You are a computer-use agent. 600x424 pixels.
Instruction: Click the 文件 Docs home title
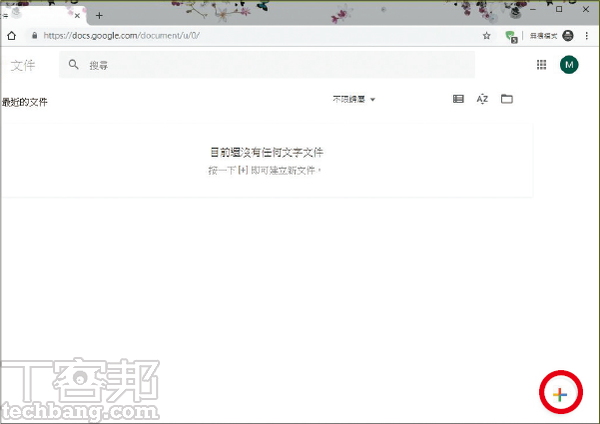(x=23, y=65)
